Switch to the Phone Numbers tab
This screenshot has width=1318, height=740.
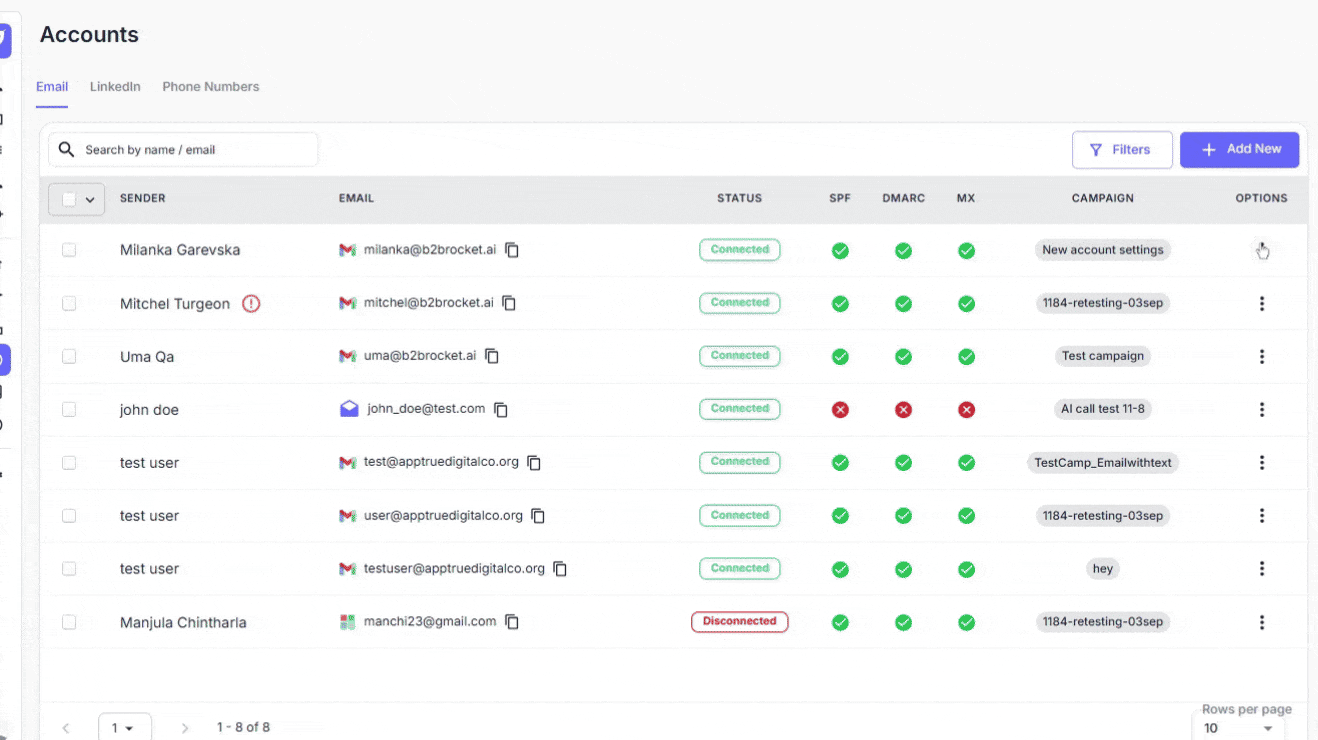pos(210,87)
